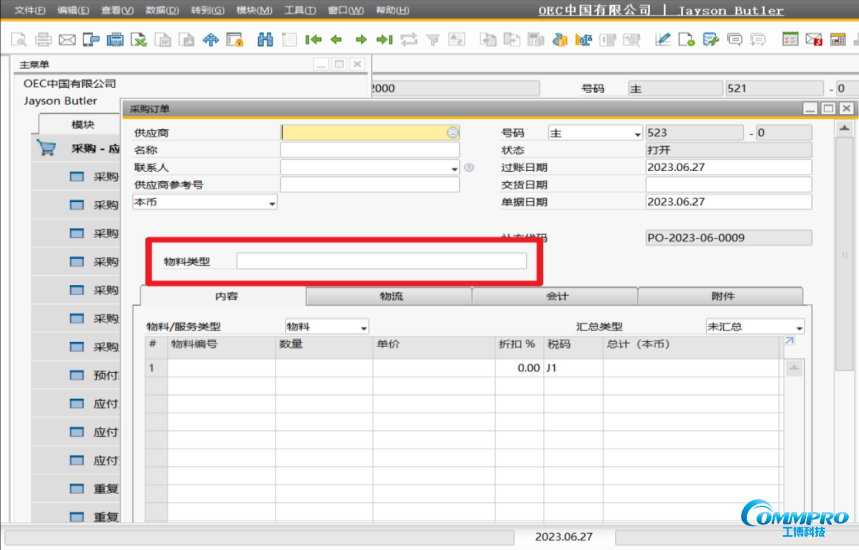Switch to the 物流 tab
The height and width of the screenshot is (550, 859).
pos(391,296)
